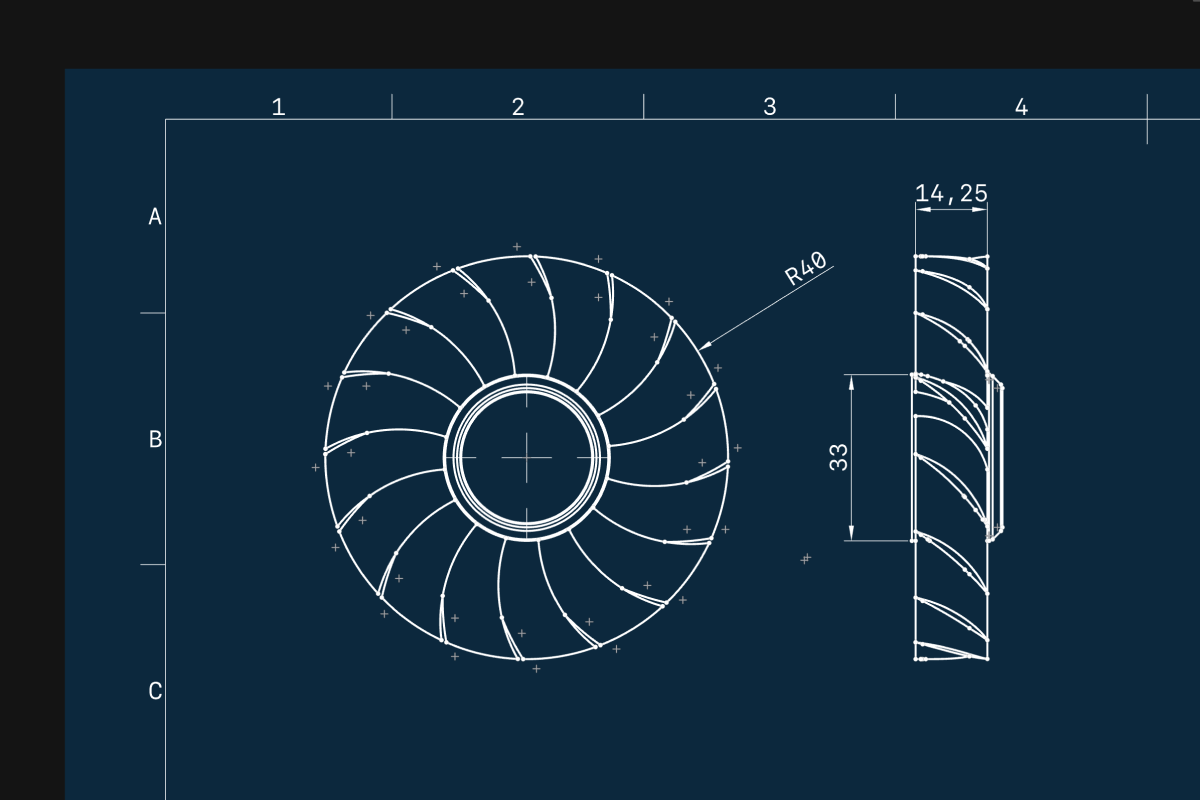Viewport: 1200px width, 800px height.
Task: Click row zone label C
Action: (155, 691)
